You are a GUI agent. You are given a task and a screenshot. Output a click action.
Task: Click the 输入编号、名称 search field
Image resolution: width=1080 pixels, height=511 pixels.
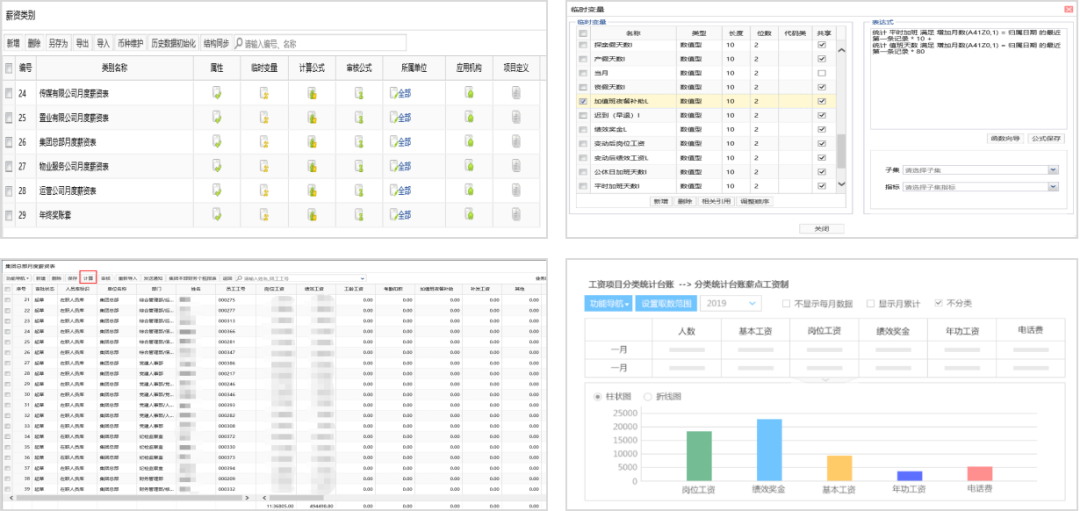click(x=320, y=44)
